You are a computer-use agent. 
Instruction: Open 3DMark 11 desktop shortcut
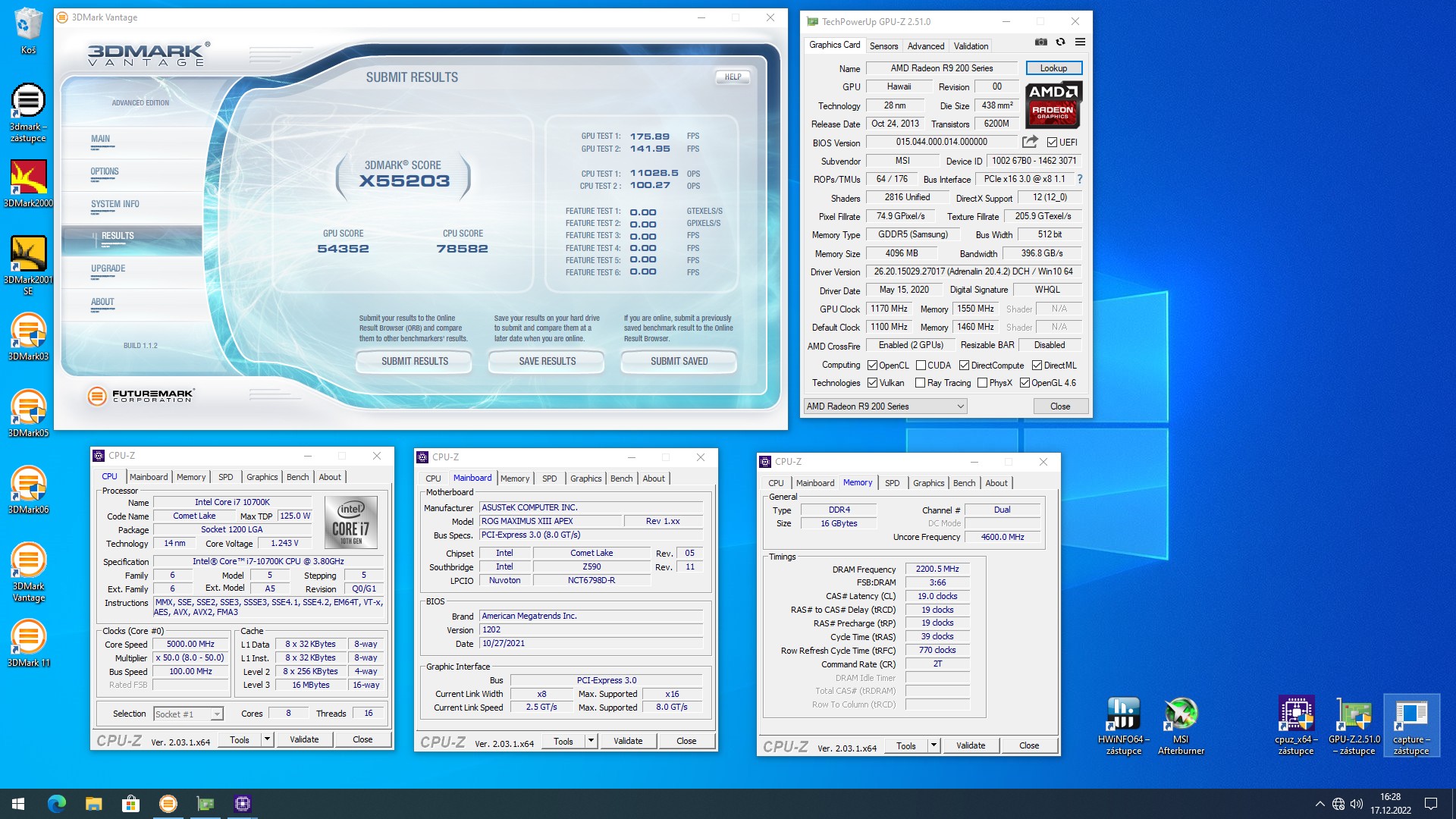tap(28, 643)
